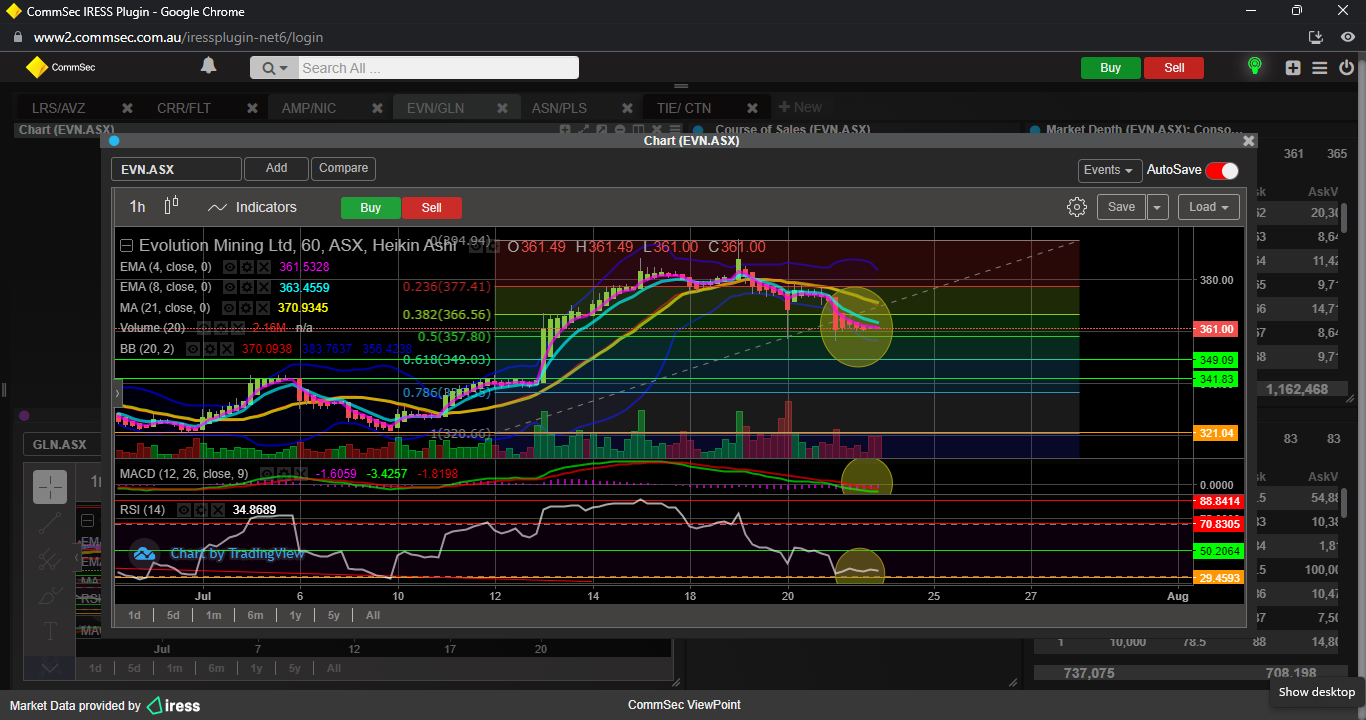
Task: Click Sell in the chart toolbar
Action: coord(431,208)
